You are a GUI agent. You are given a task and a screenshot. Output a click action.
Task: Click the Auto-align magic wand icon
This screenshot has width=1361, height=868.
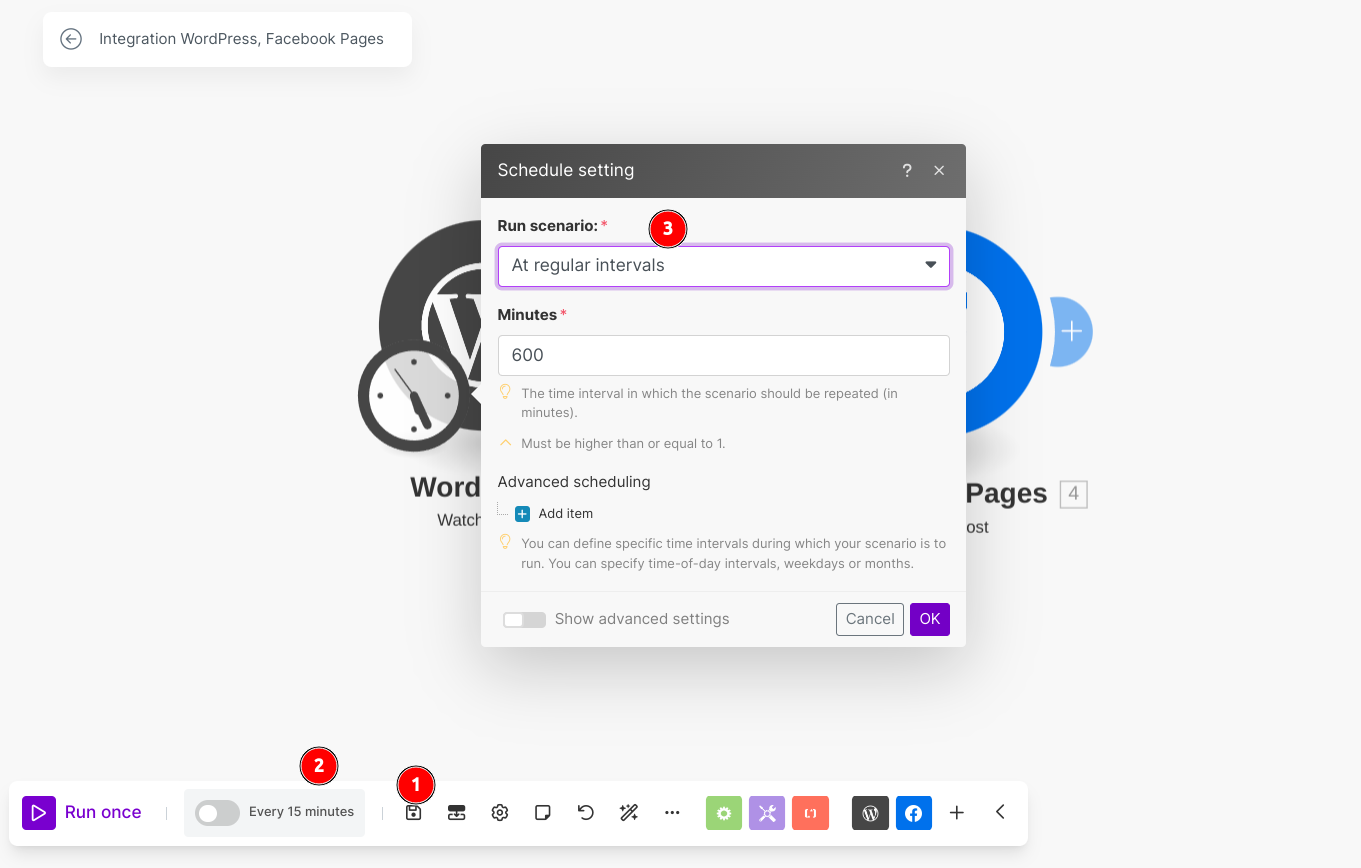click(629, 813)
